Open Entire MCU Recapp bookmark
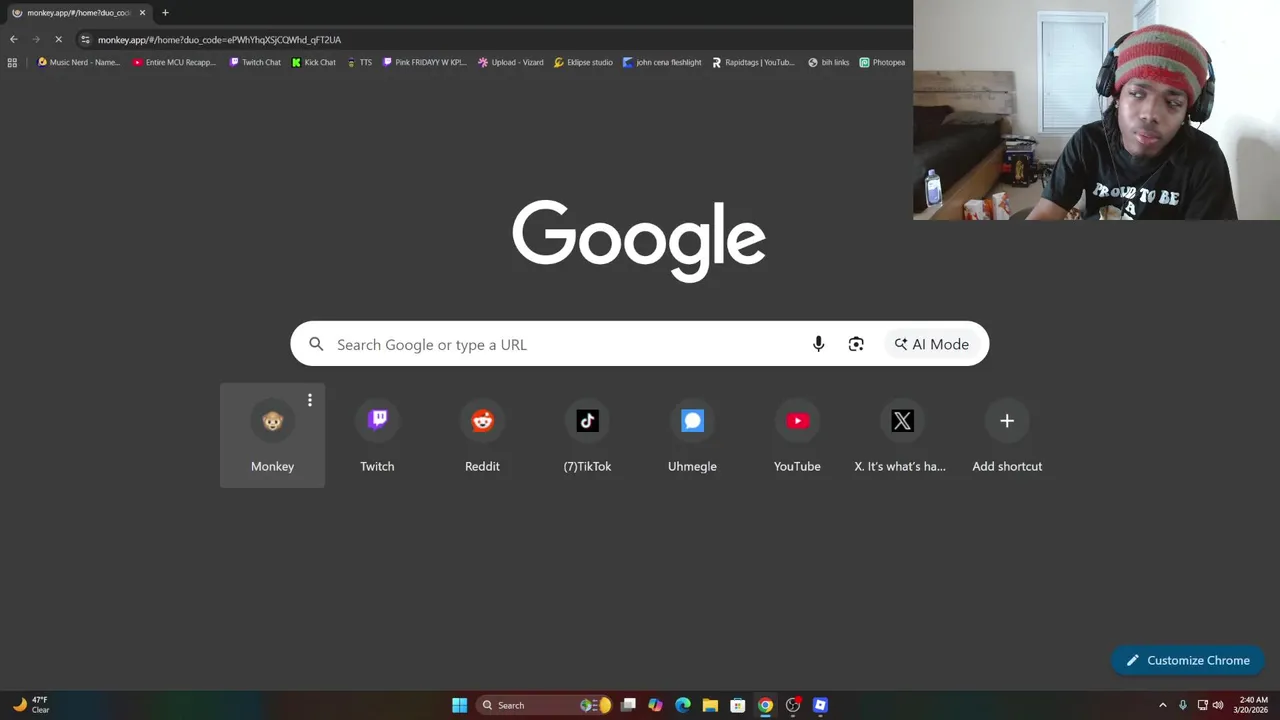Image resolution: width=1280 pixels, height=720 pixels. coord(174,62)
